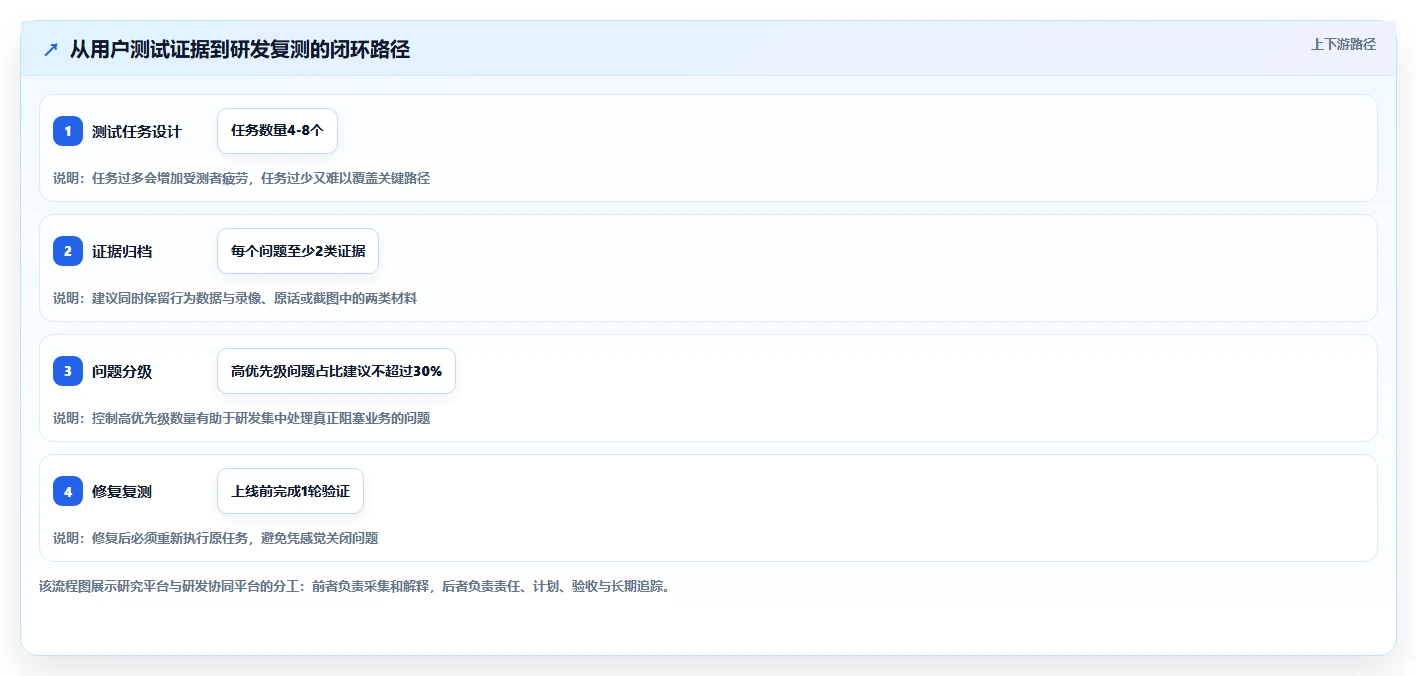This screenshot has height=676, width=1417.
Task: Click step number 3 badge
Action: tap(68, 371)
